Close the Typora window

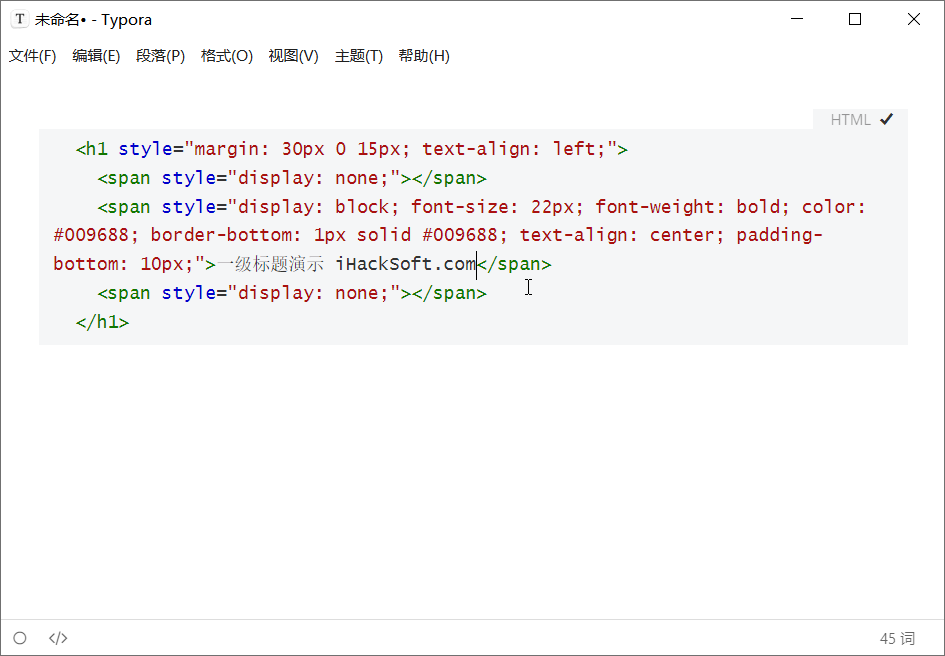(914, 19)
